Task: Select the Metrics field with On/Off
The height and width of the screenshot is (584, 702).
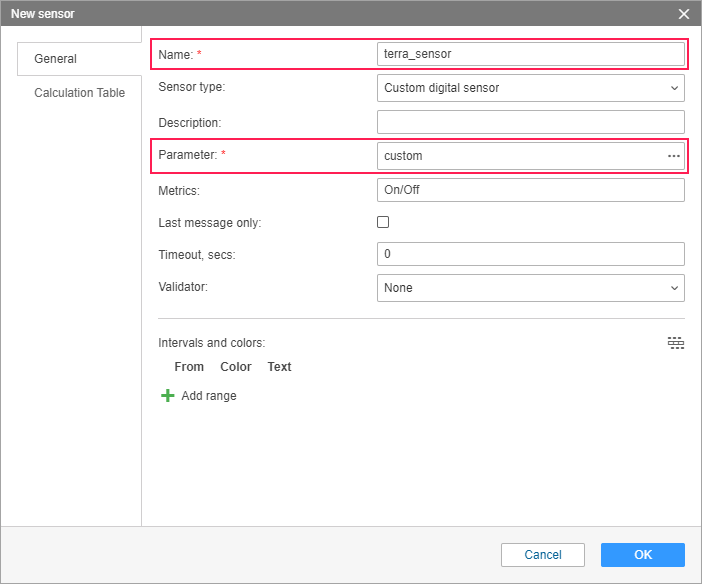Action: [x=530, y=190]
